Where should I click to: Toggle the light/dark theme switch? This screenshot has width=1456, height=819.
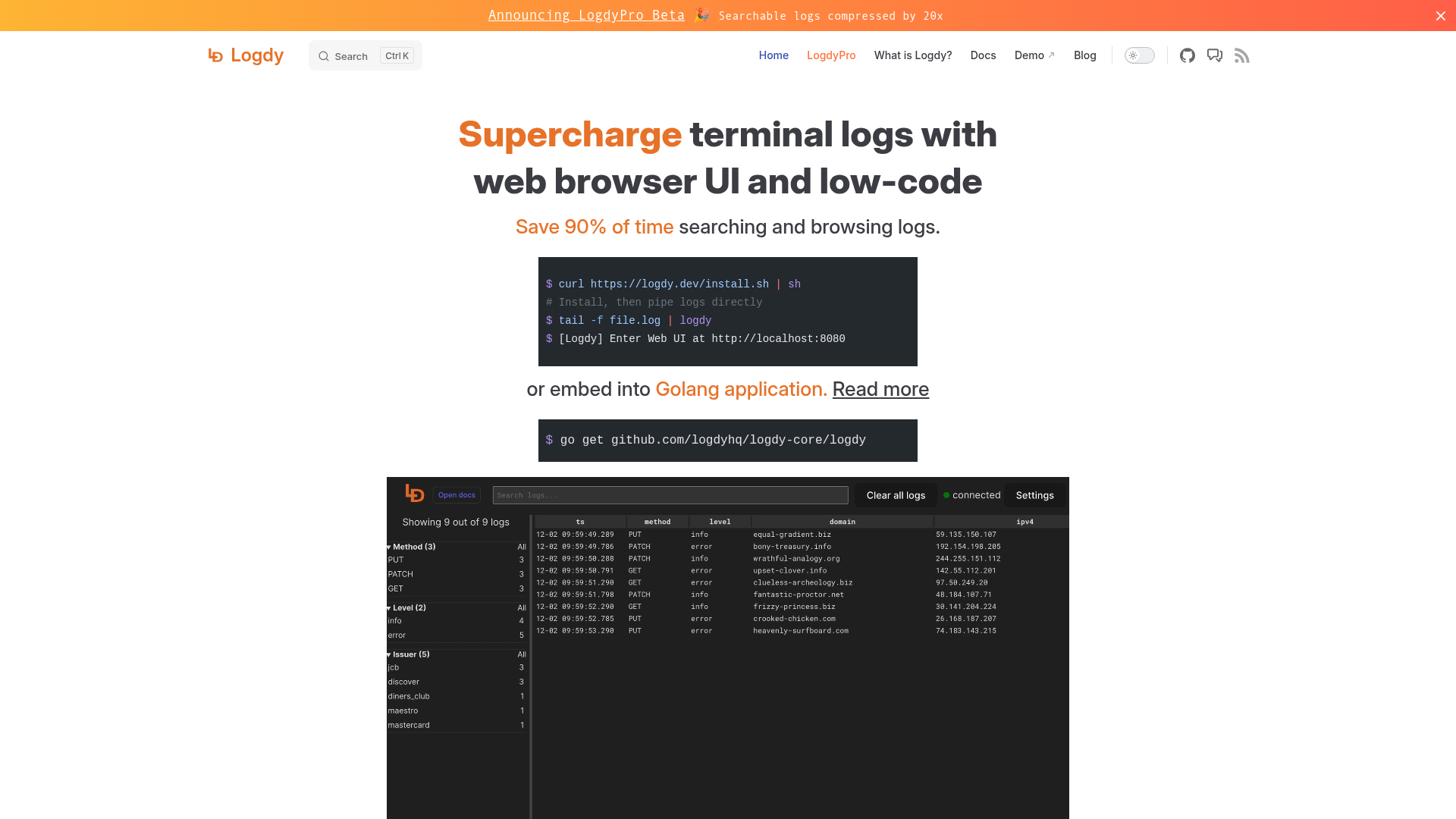pyautogui.click(x=1139, y=55)
